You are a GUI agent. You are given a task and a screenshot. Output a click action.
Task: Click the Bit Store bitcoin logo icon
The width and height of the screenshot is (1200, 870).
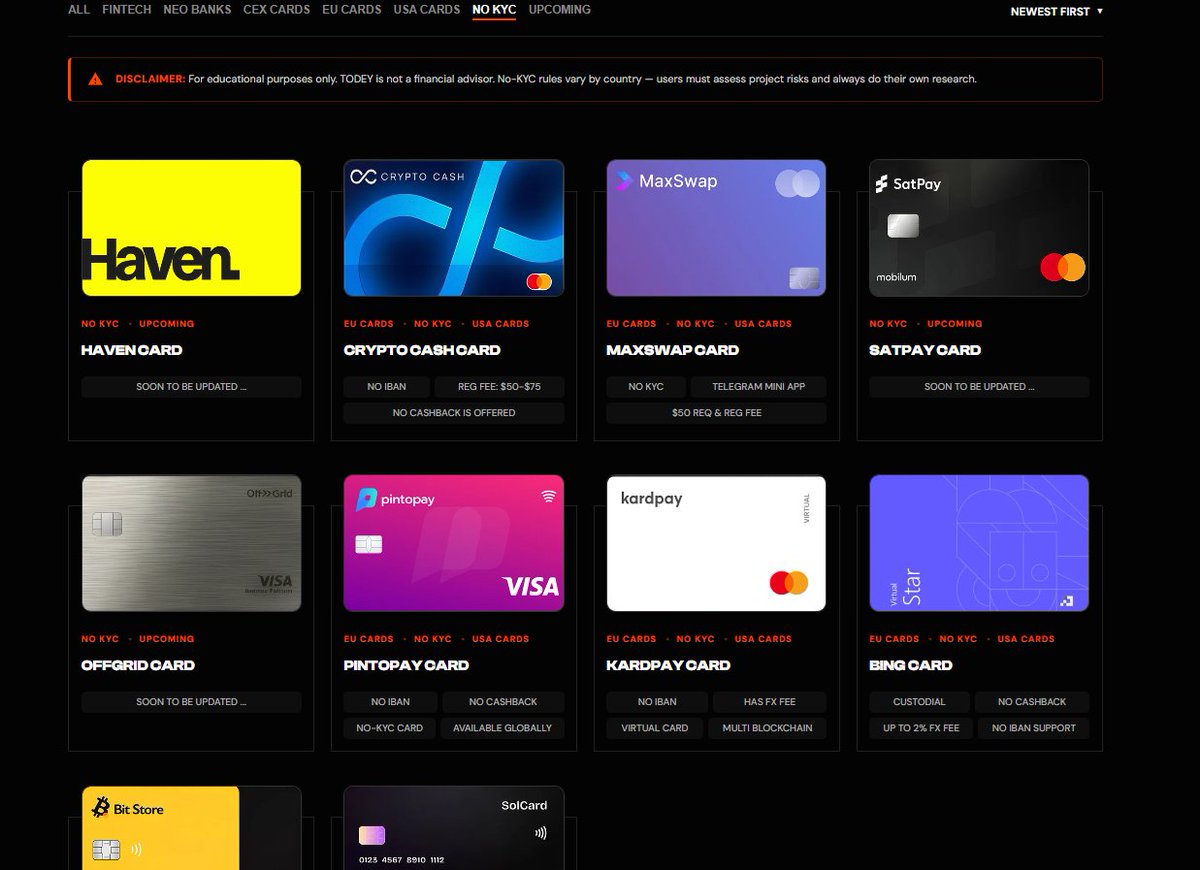(x=100, y=808)
